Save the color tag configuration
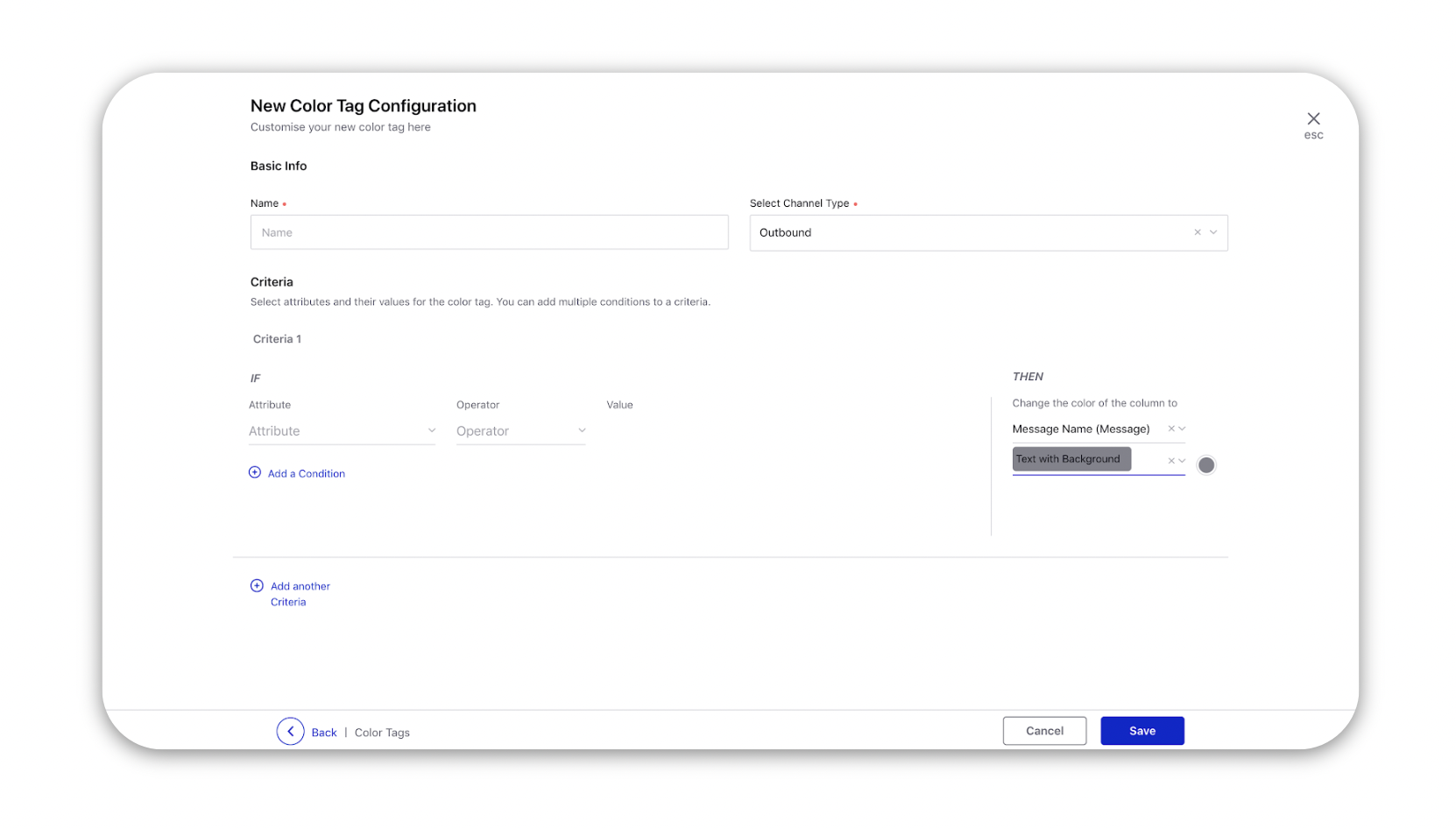1456x829 pixels. [x=1142, y=731]
